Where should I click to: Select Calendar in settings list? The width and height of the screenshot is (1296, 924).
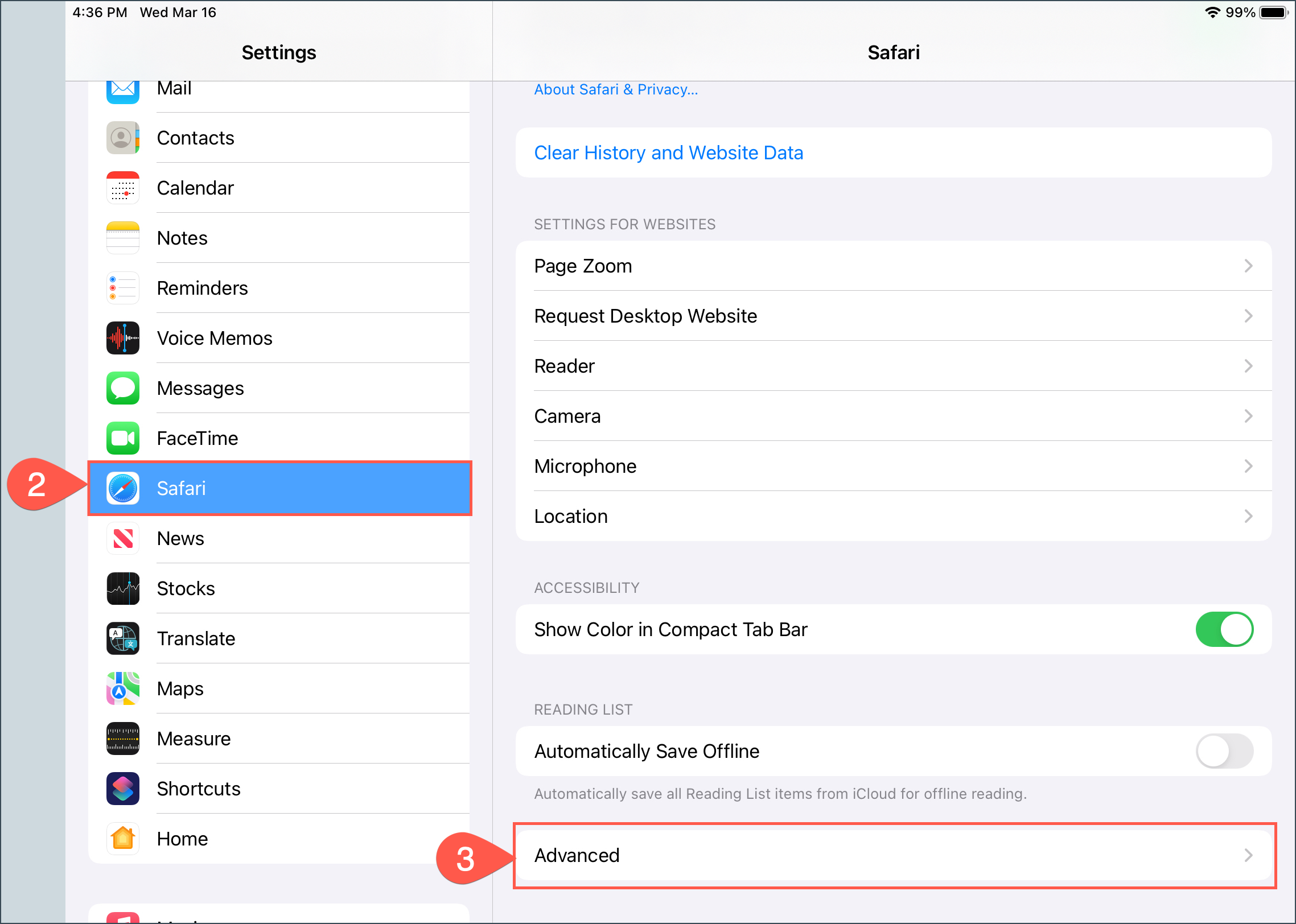point(279,188)
